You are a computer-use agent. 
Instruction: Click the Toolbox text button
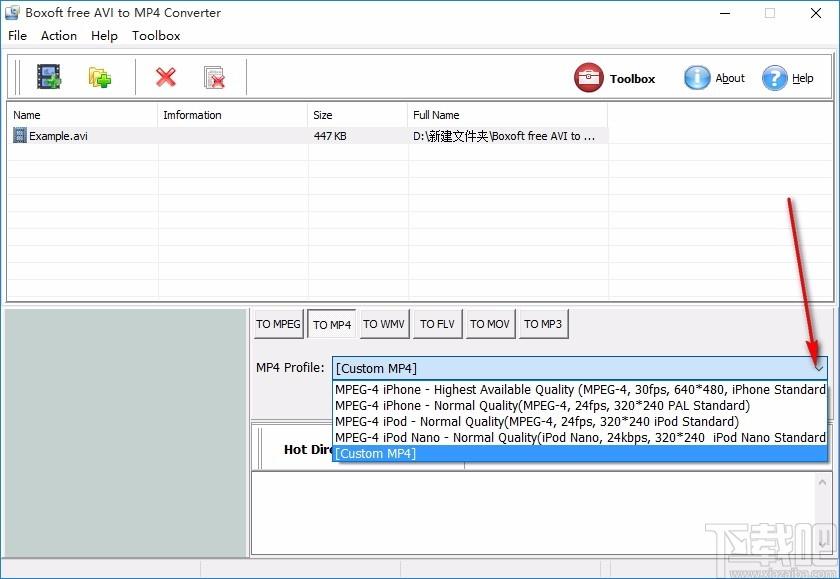tap(632, 79)
